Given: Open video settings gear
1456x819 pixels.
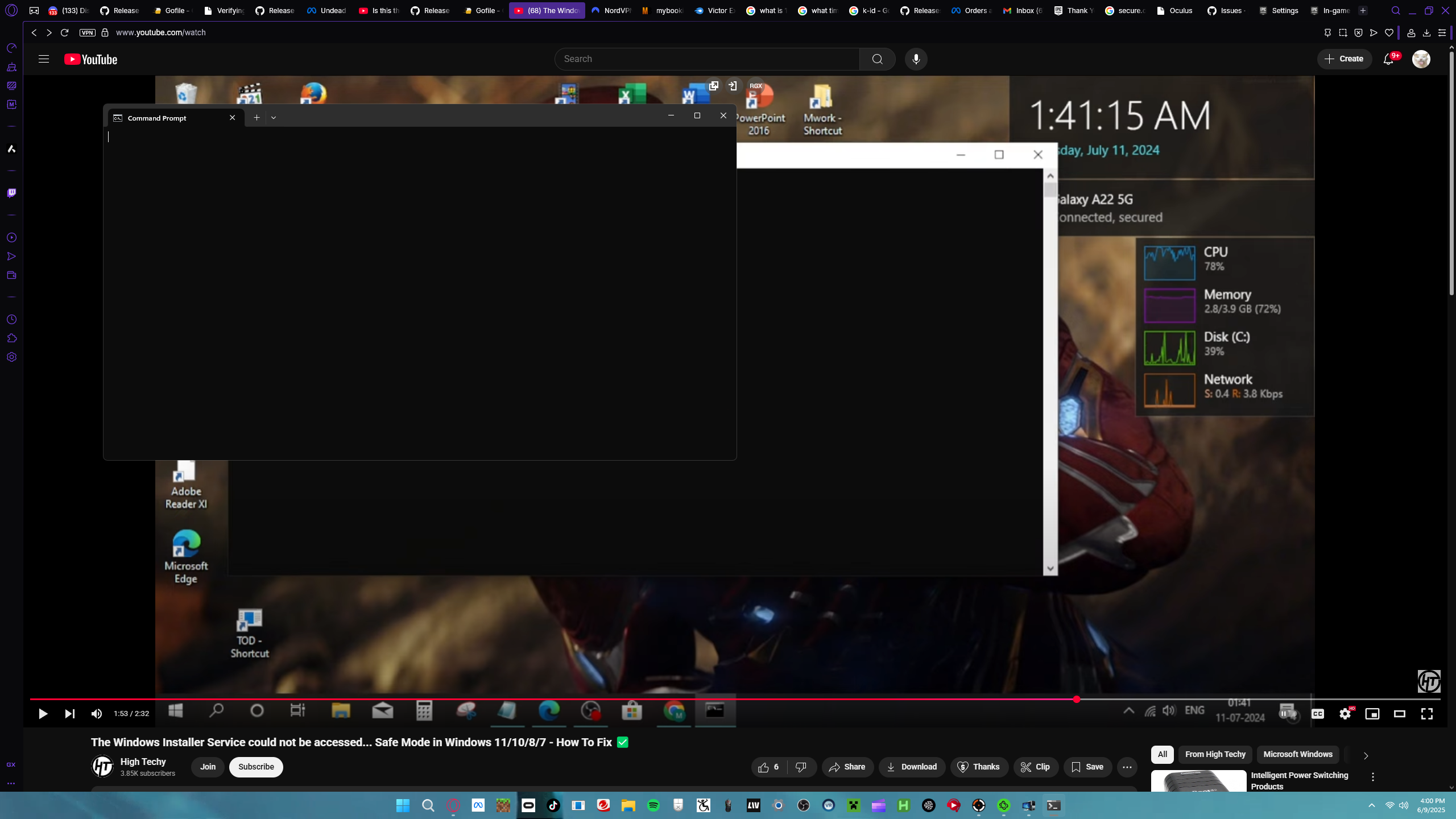Looking at the screenshot, I should click(1345, 714).
